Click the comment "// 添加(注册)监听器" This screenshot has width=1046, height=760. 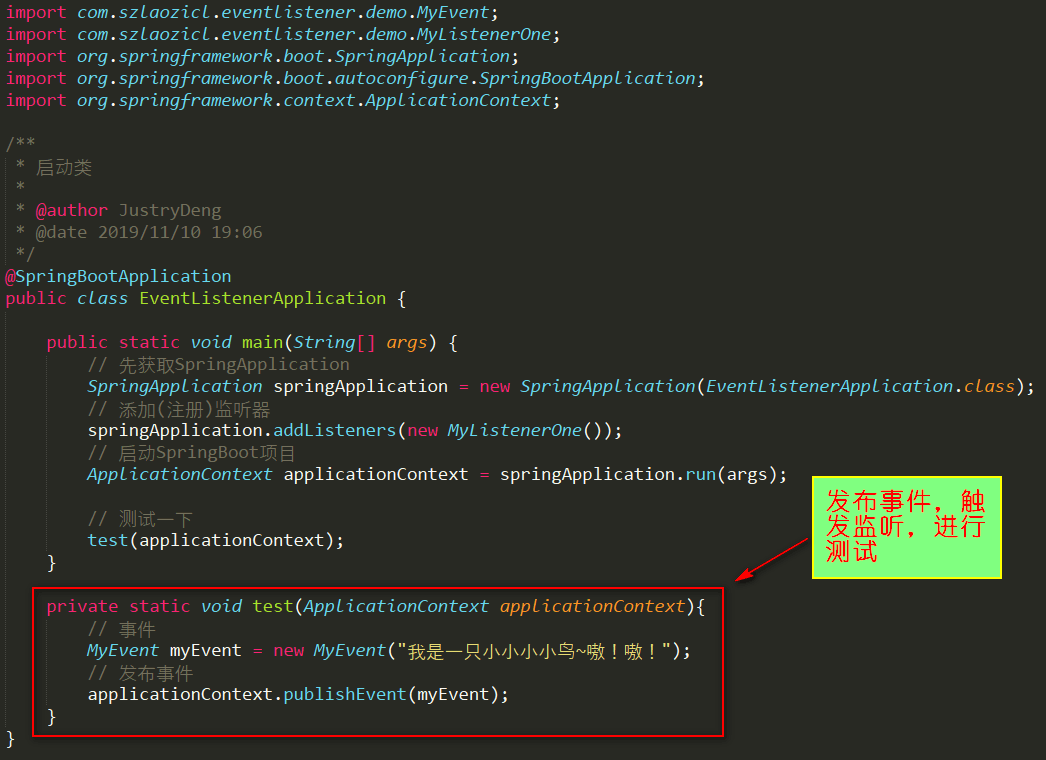point(179,409)
